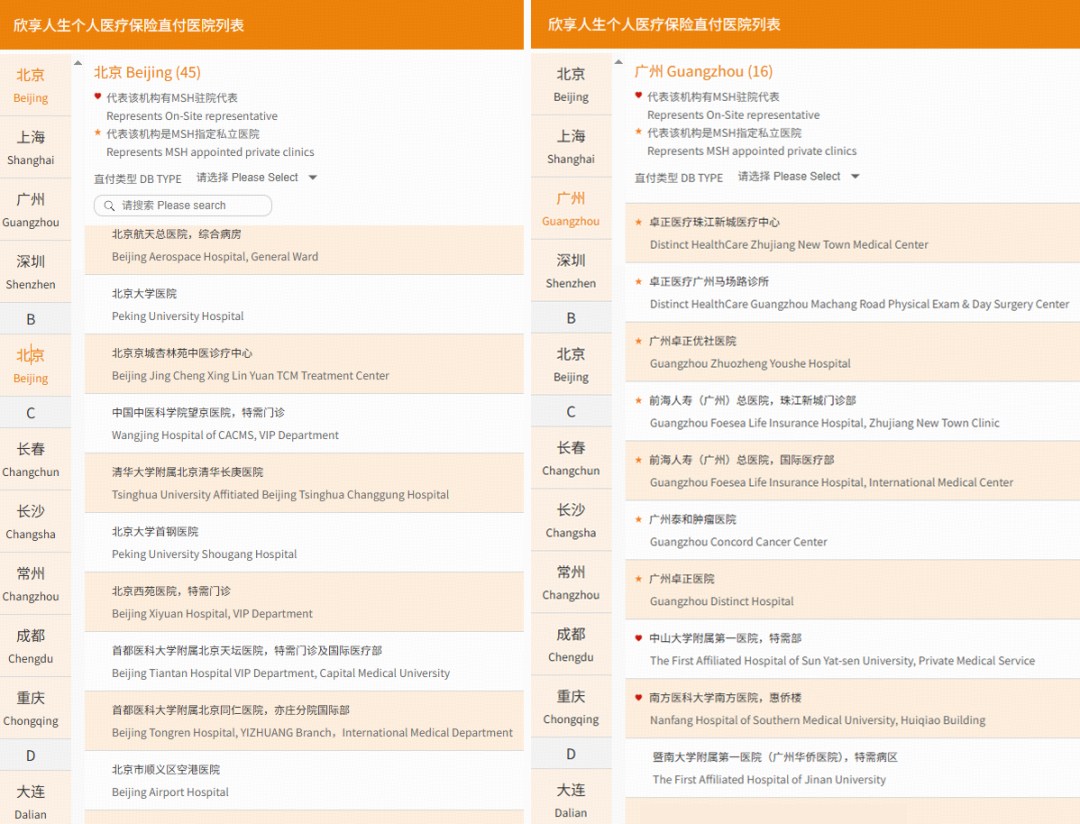The width and height of the screenshot is (1080, 824).
Task: Click the magnifier icon in the search box
Action: [x=108, y=206]
